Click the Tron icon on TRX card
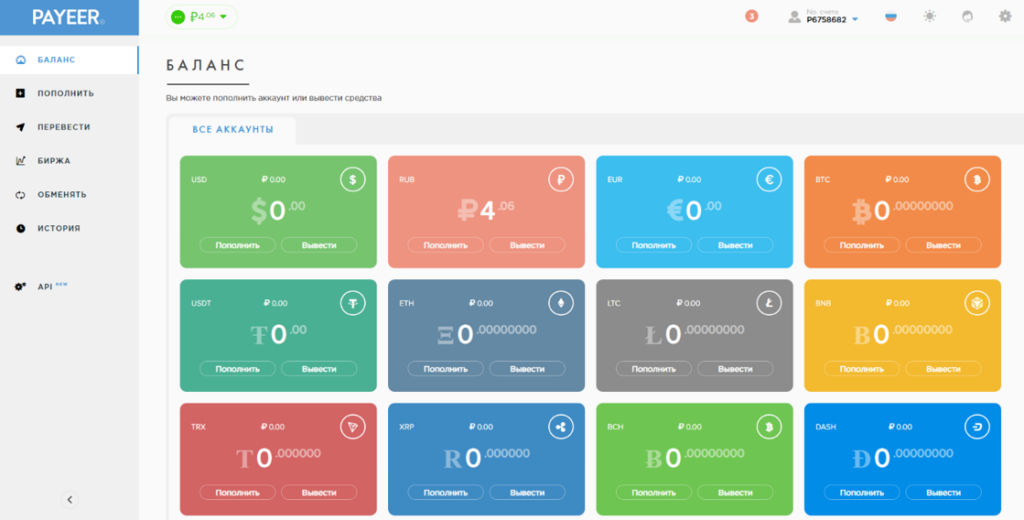Image resolution: width=1024 pixels, height=520 pixels. (x=353, y=427)
